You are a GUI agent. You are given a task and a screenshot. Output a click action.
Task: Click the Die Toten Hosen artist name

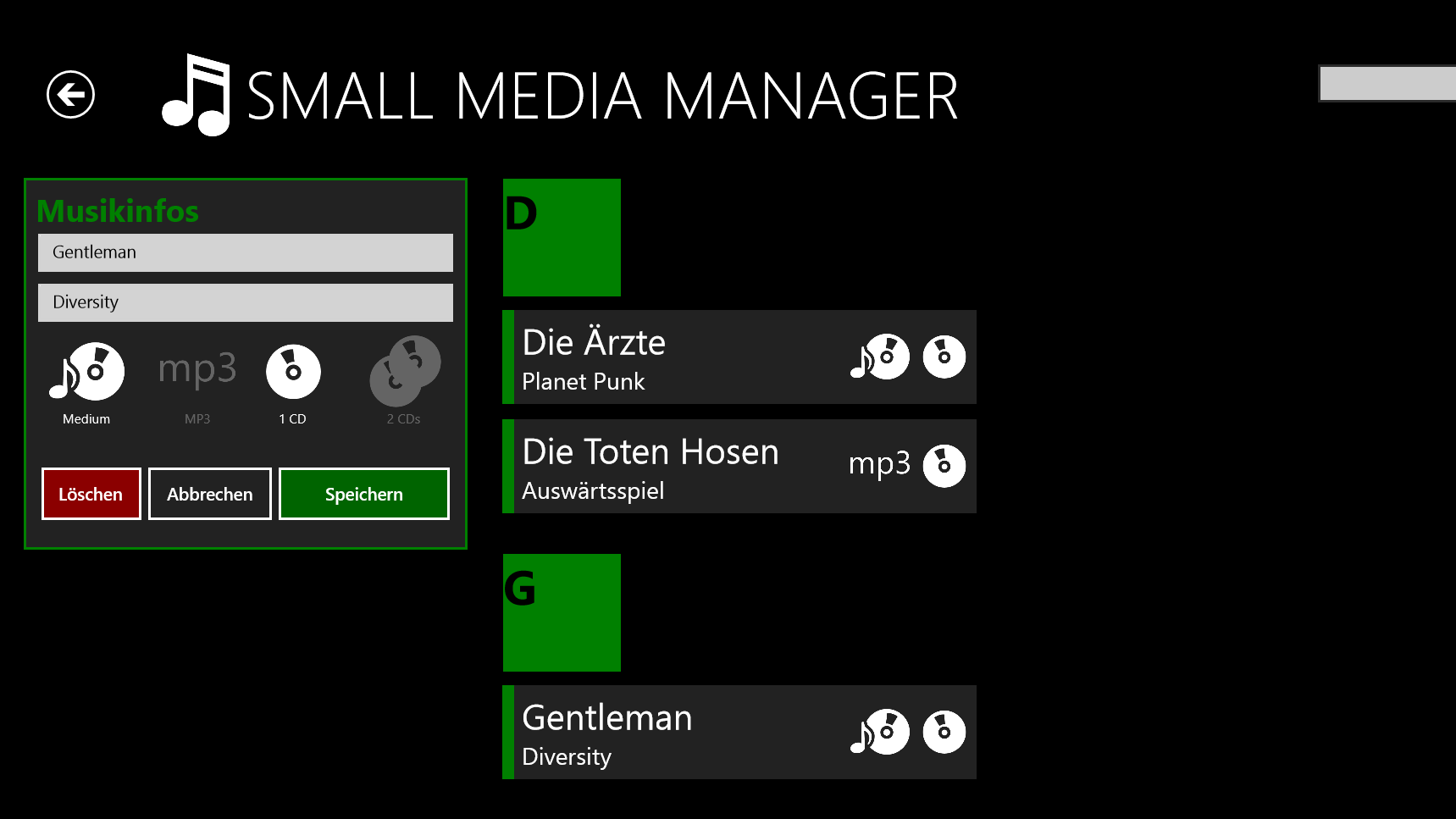pos(650,451)
